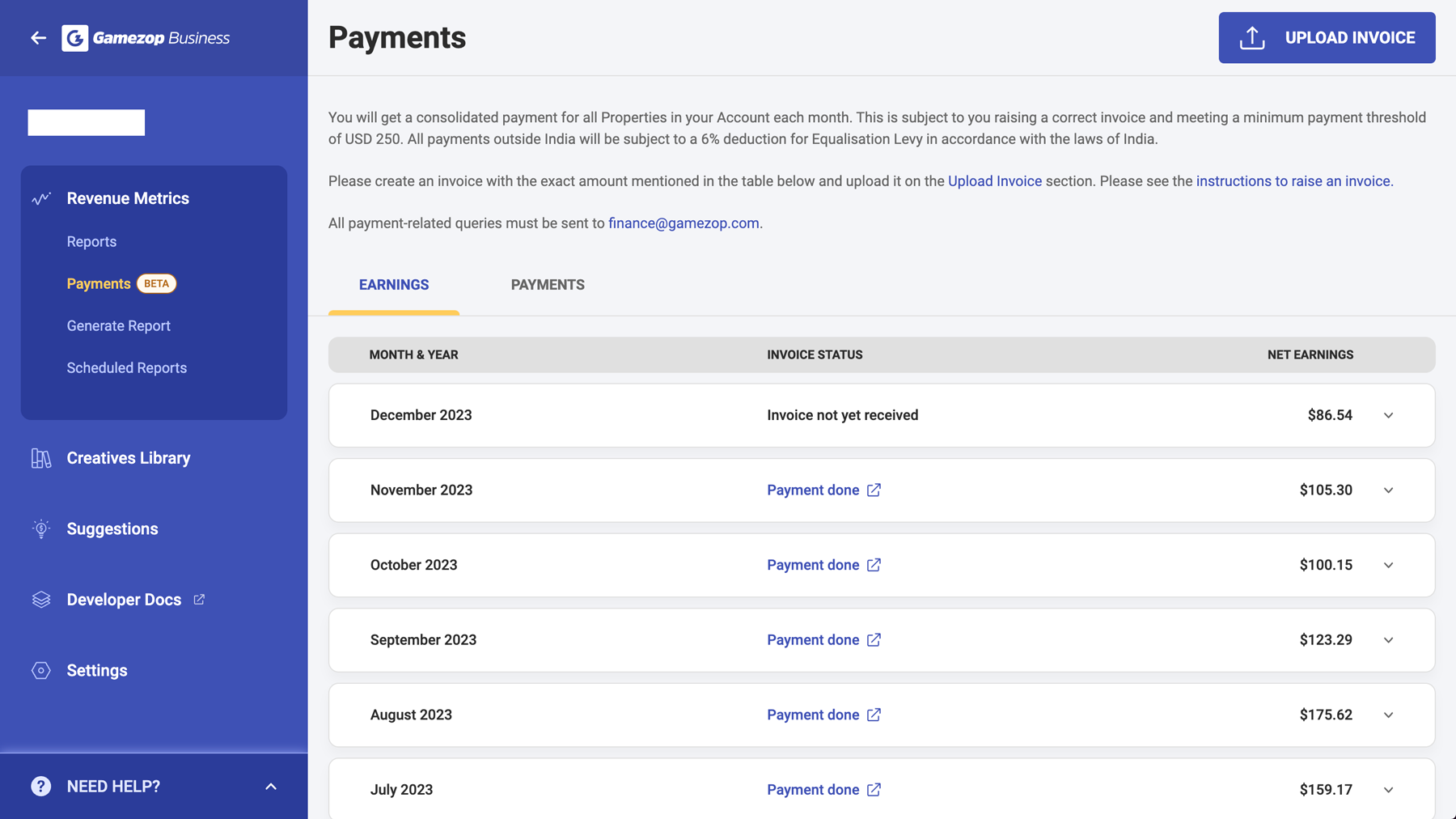The image size is (1456, 819).
Task: Expand the October 2023 earnings row
Action: (x=1388, y=565)
